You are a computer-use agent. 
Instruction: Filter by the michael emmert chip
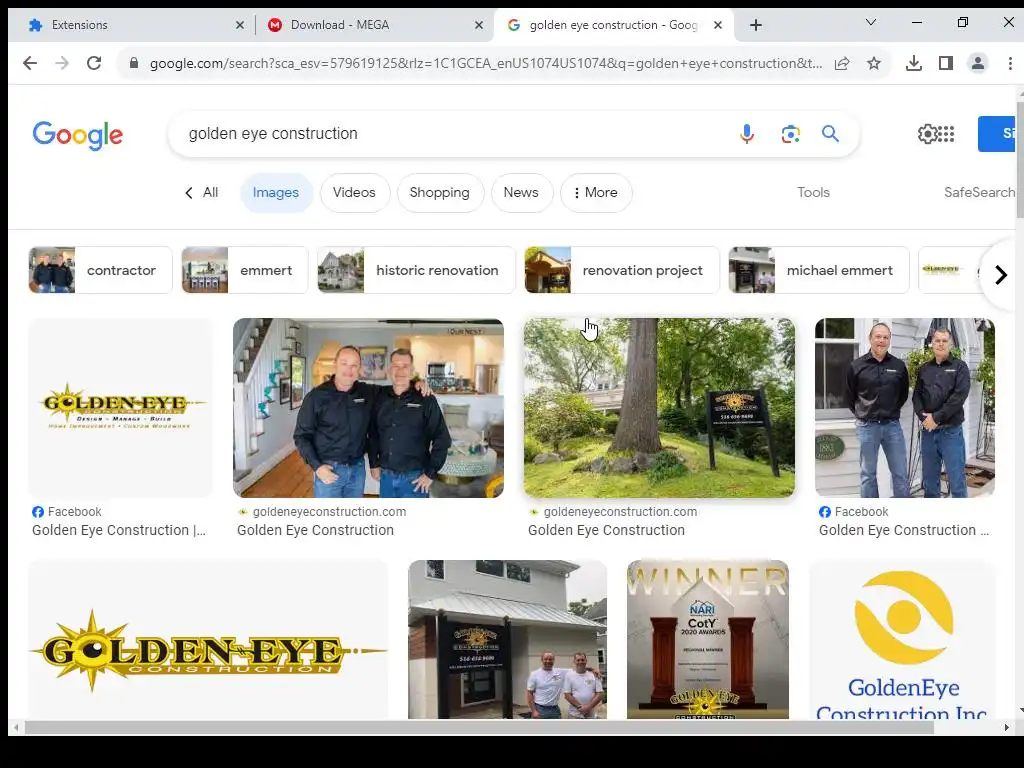pos(819,270)
